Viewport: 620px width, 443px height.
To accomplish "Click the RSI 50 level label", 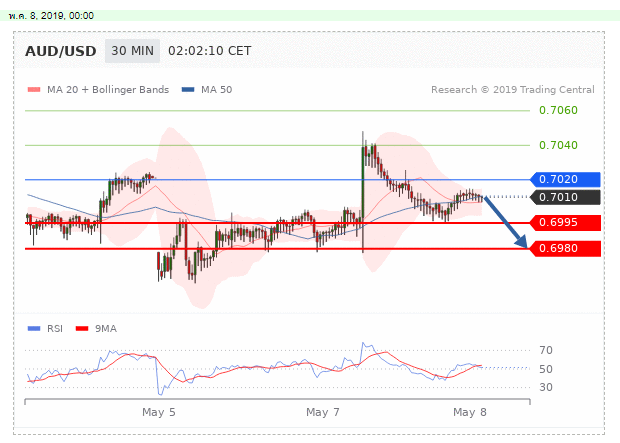I will point(546,369).
